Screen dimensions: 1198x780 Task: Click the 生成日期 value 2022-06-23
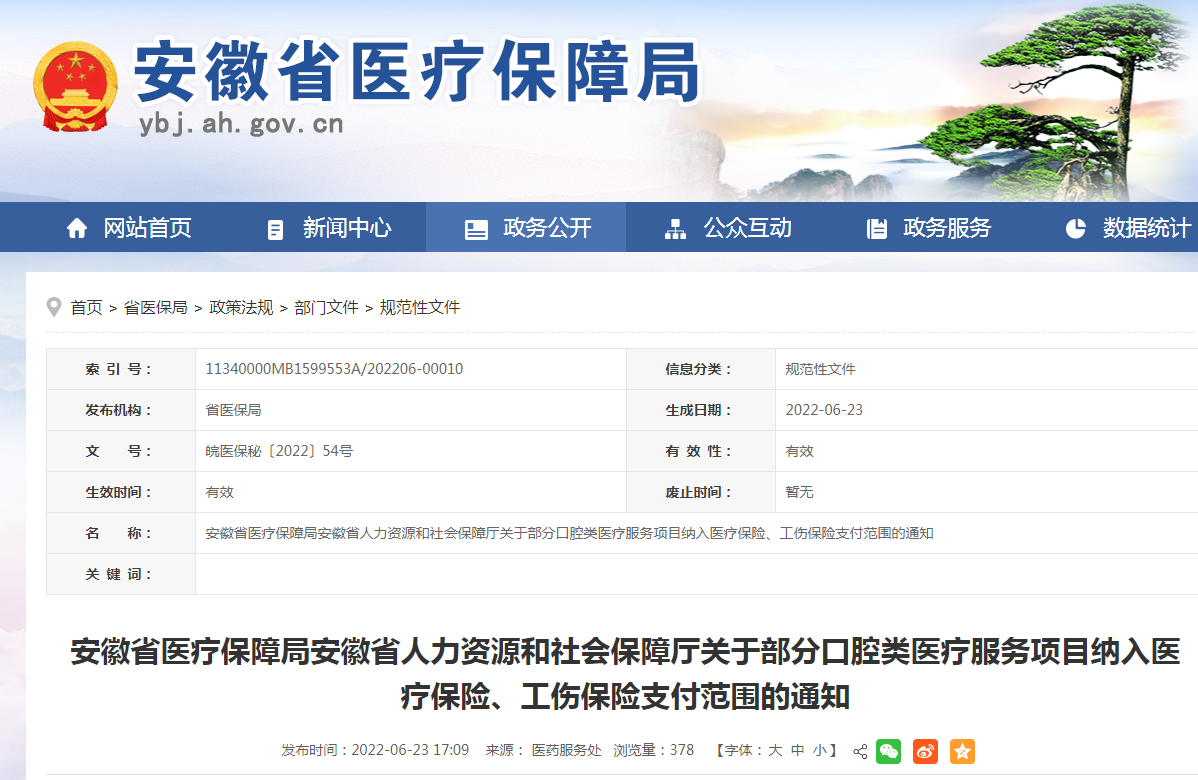824,410
